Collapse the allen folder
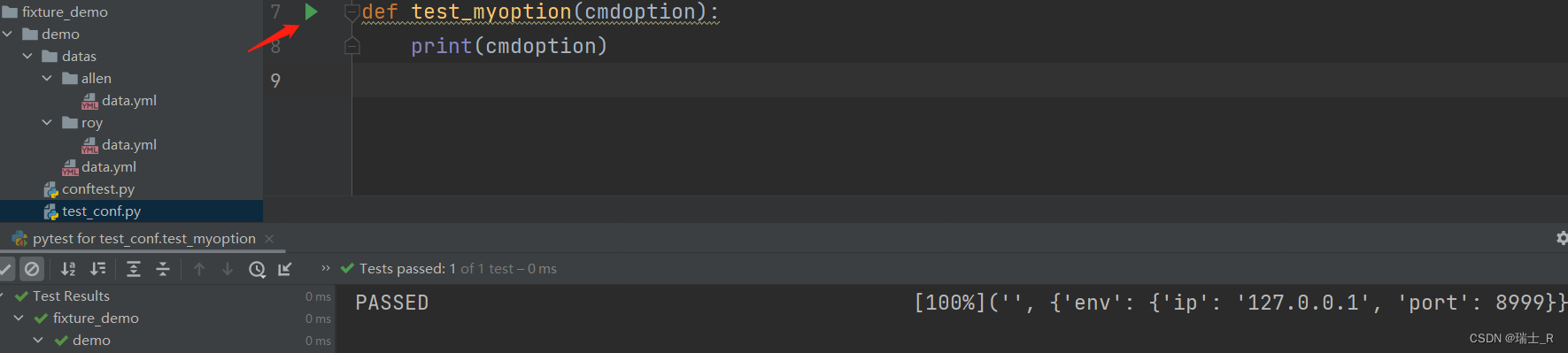The height and width of the screenshot is (353, 1568). click(47, 78)
